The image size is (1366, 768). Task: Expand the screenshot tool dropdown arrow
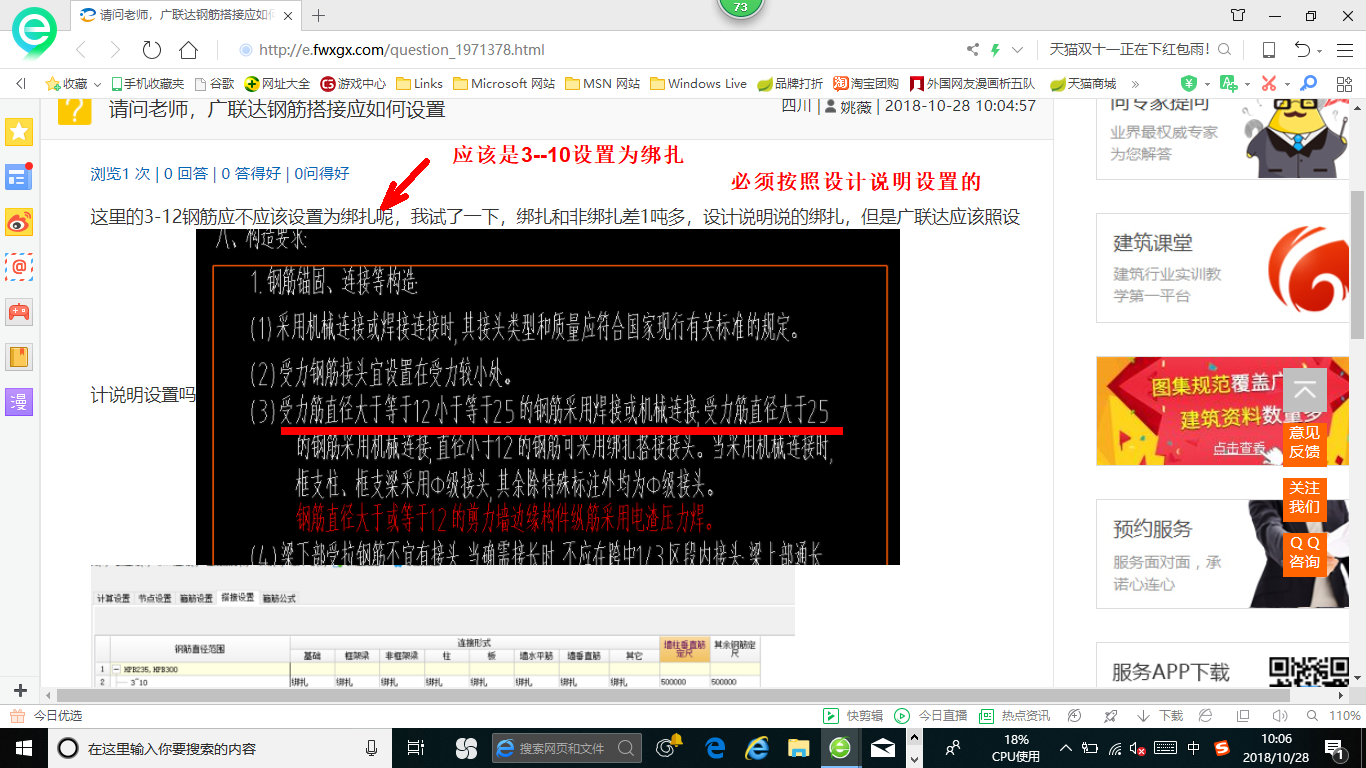pos(1287,84)
